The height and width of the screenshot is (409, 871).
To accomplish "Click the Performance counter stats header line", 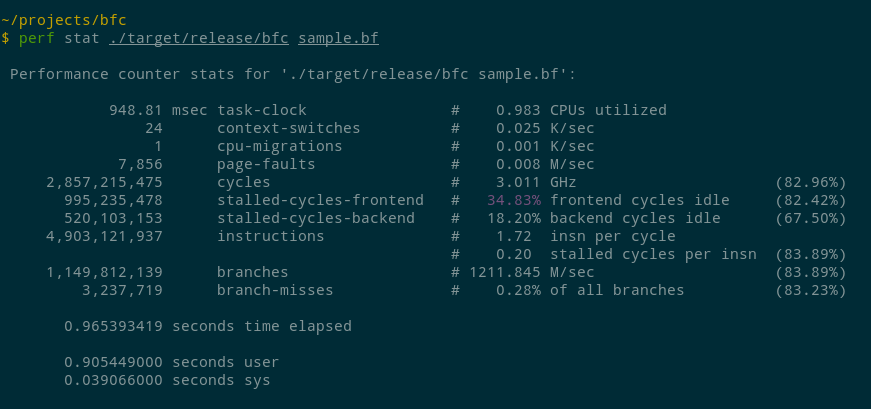I will click(x=292, y=74).
